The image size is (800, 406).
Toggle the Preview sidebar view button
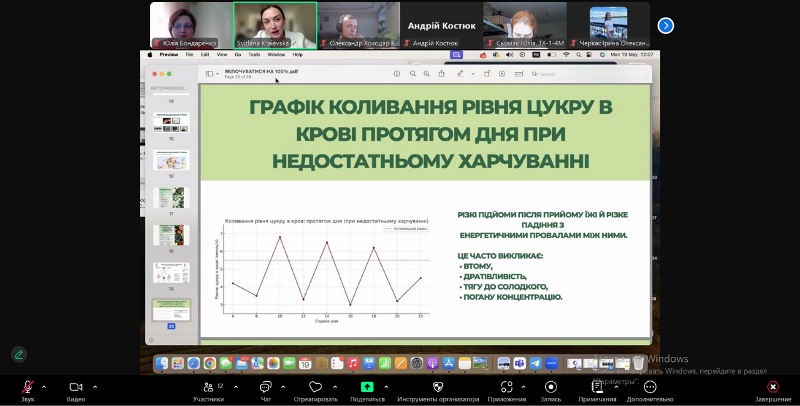click(209, 74)
